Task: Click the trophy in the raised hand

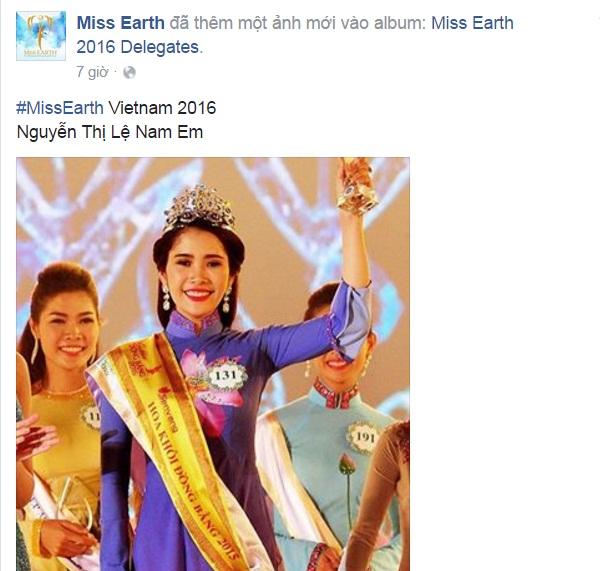Action: (x=357, y=186)
